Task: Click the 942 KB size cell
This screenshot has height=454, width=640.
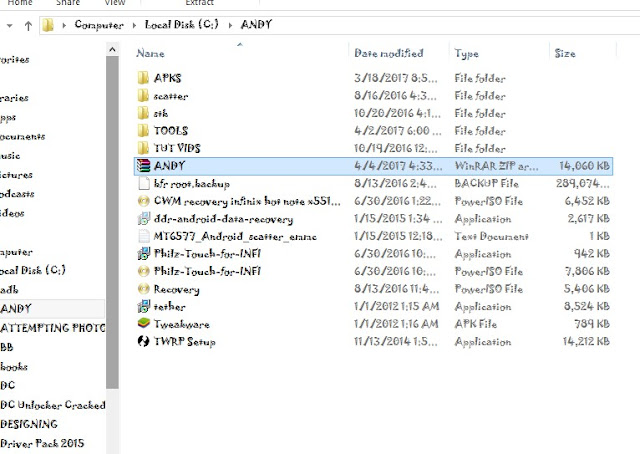Action: (592, 254)
